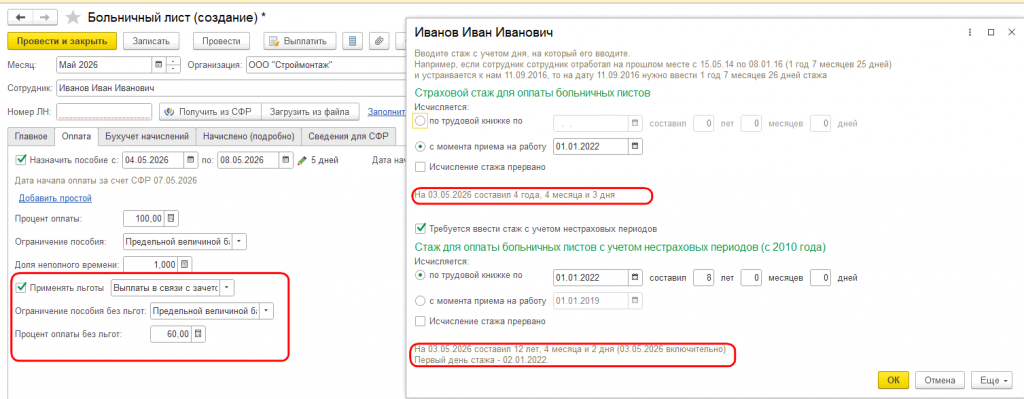Select 'по трудовой книжке по' in нестраховые периоды section
The height and width of the screenshot is (399, 1024).
pos(421,276)
